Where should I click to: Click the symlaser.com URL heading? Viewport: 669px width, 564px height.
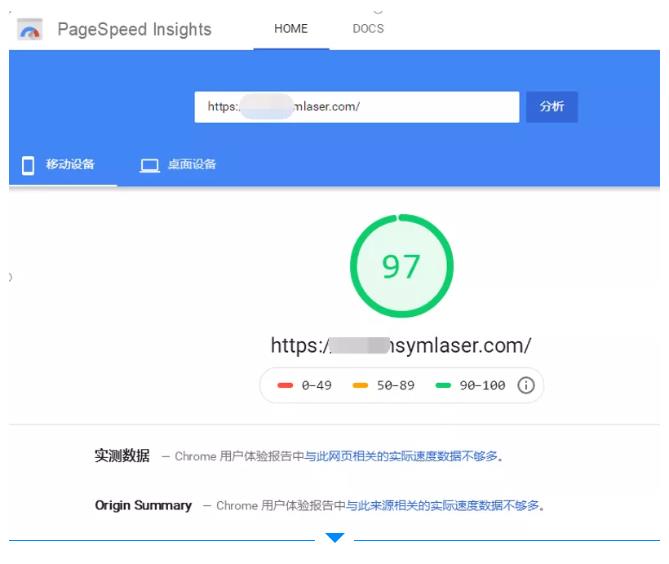tap(401, 345)
